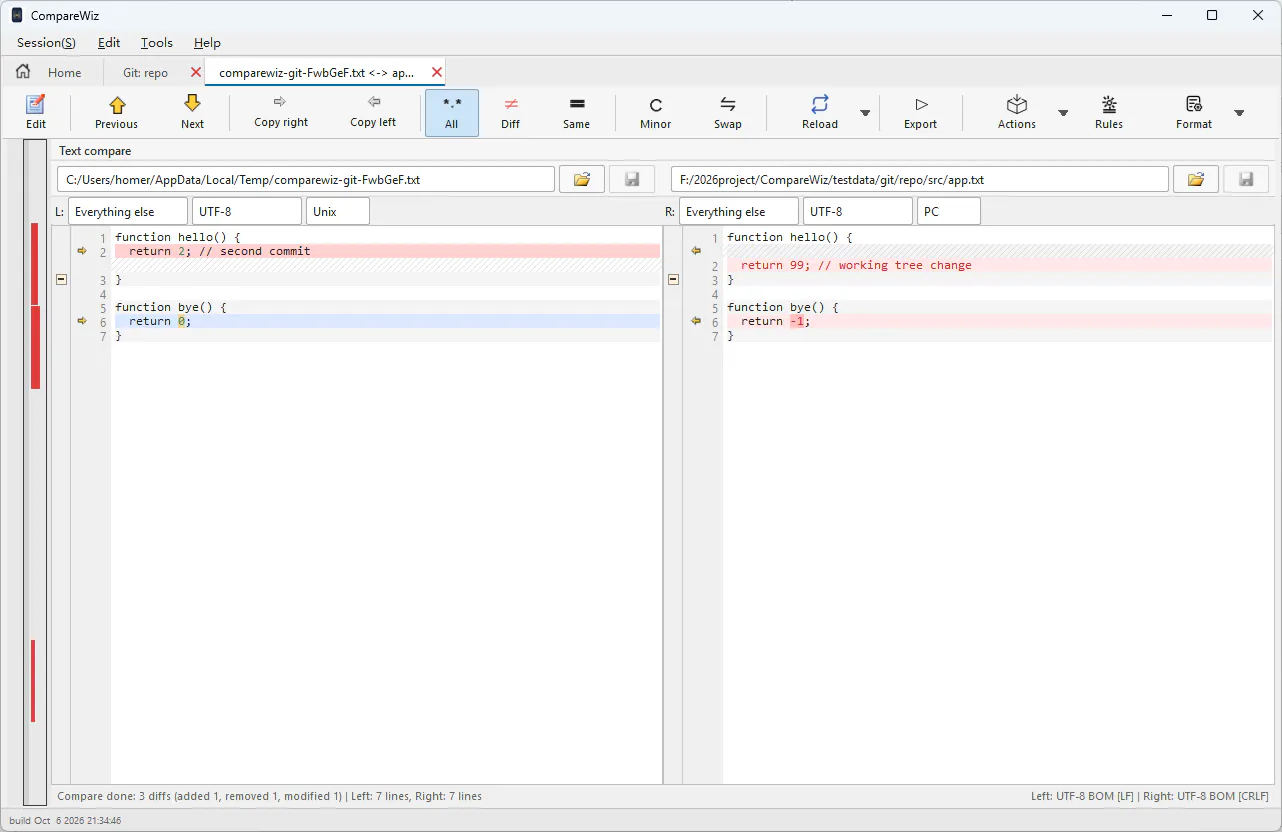
Task: Open the right pane UTF-8 encoding box
Action: pos(858,212)
